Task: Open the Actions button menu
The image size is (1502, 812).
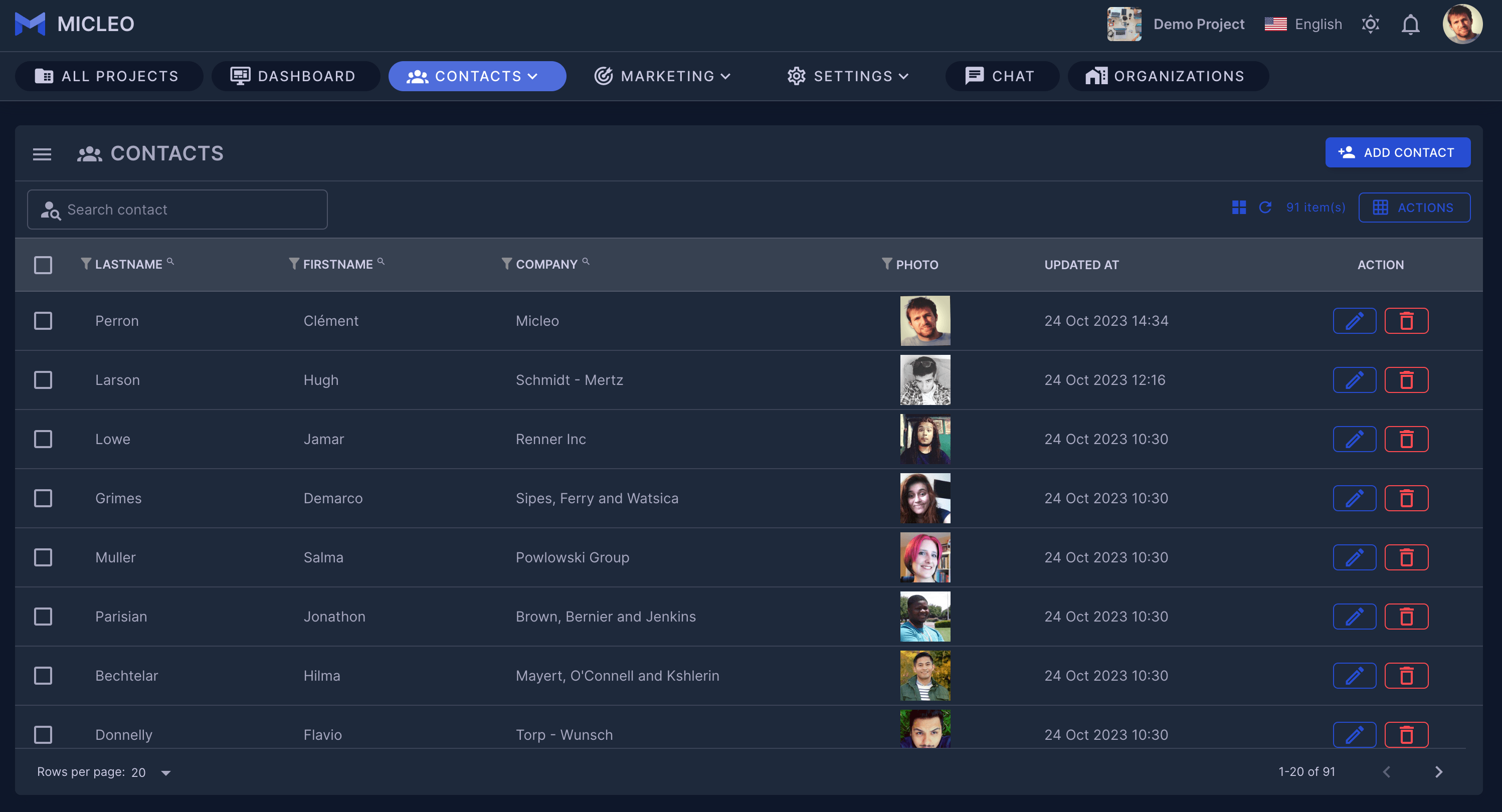Action: point(1414,208)
